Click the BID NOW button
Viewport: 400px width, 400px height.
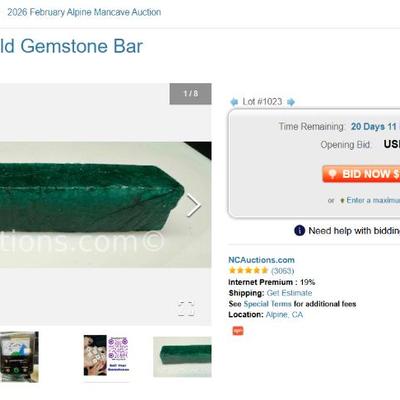point(361,174)
